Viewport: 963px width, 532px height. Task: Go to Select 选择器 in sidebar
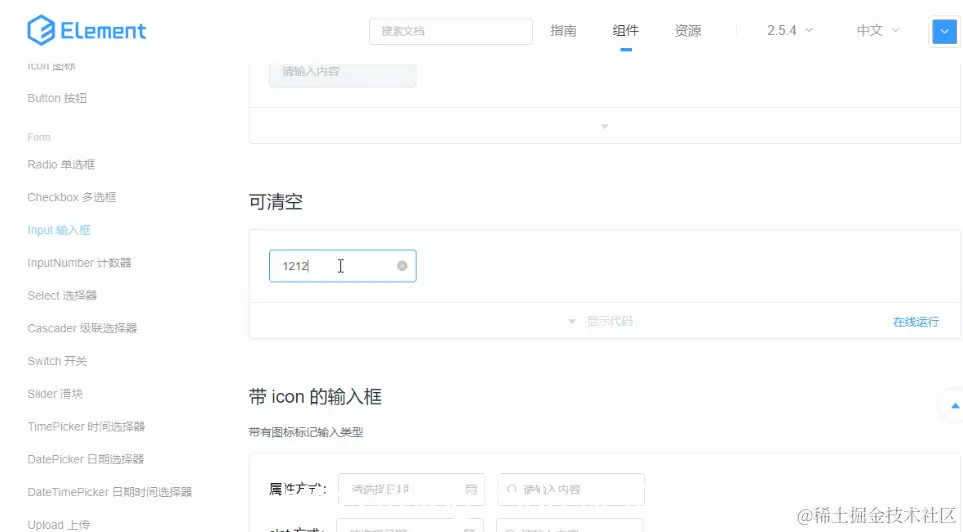62,295
